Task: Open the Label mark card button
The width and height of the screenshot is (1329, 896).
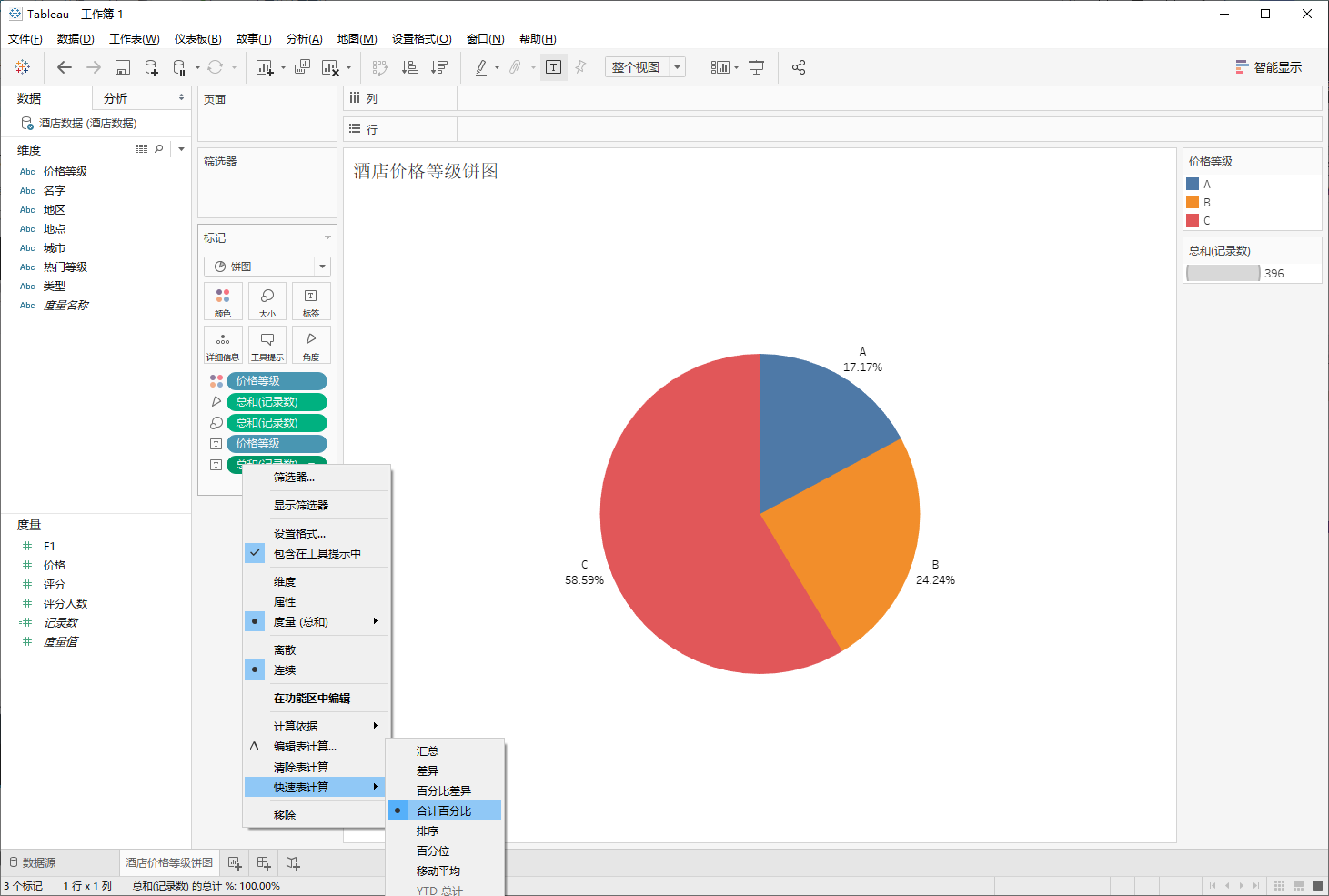Action: (x=311, y=301)
